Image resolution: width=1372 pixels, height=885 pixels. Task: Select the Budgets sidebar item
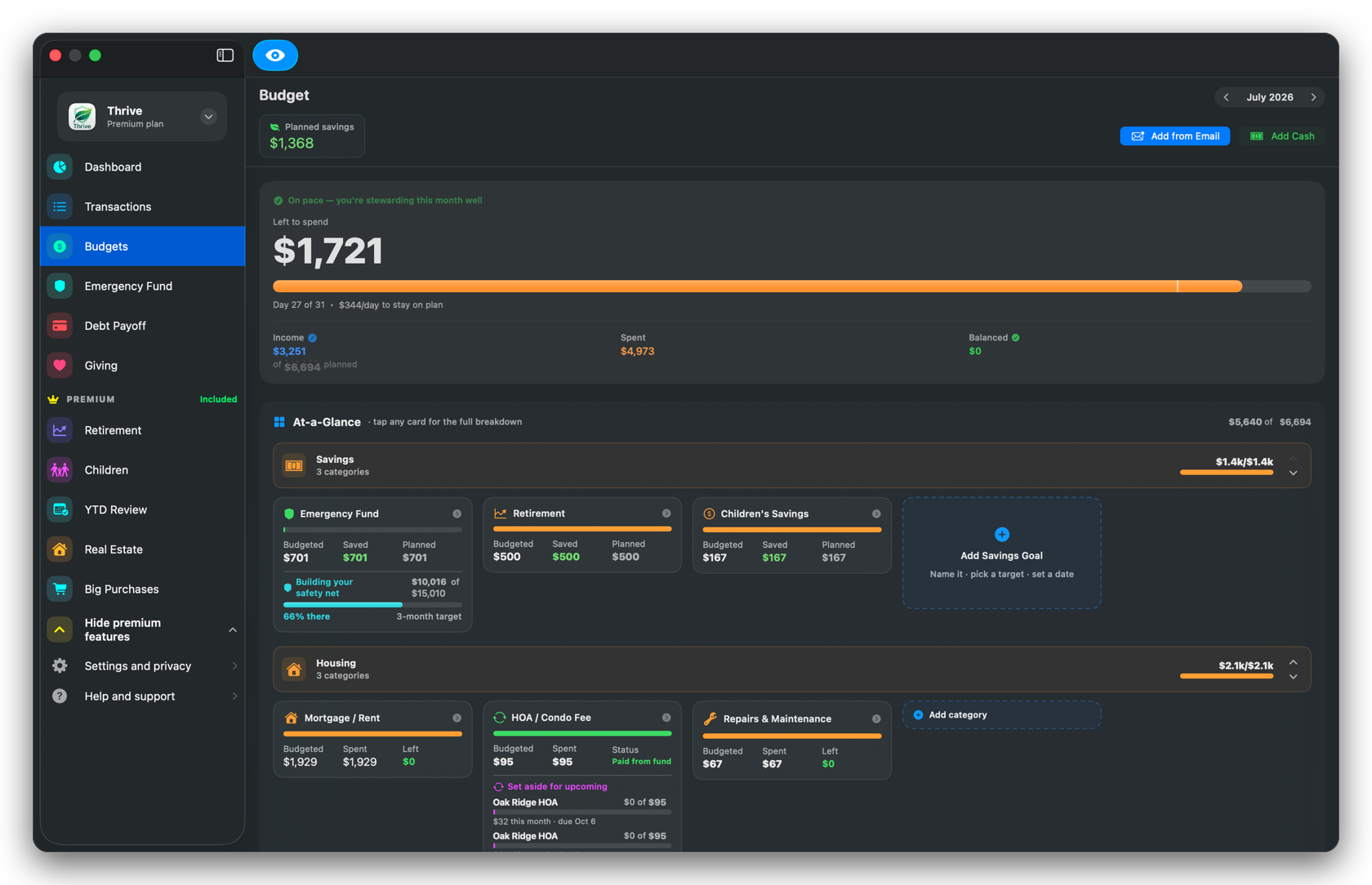[143, 247]
